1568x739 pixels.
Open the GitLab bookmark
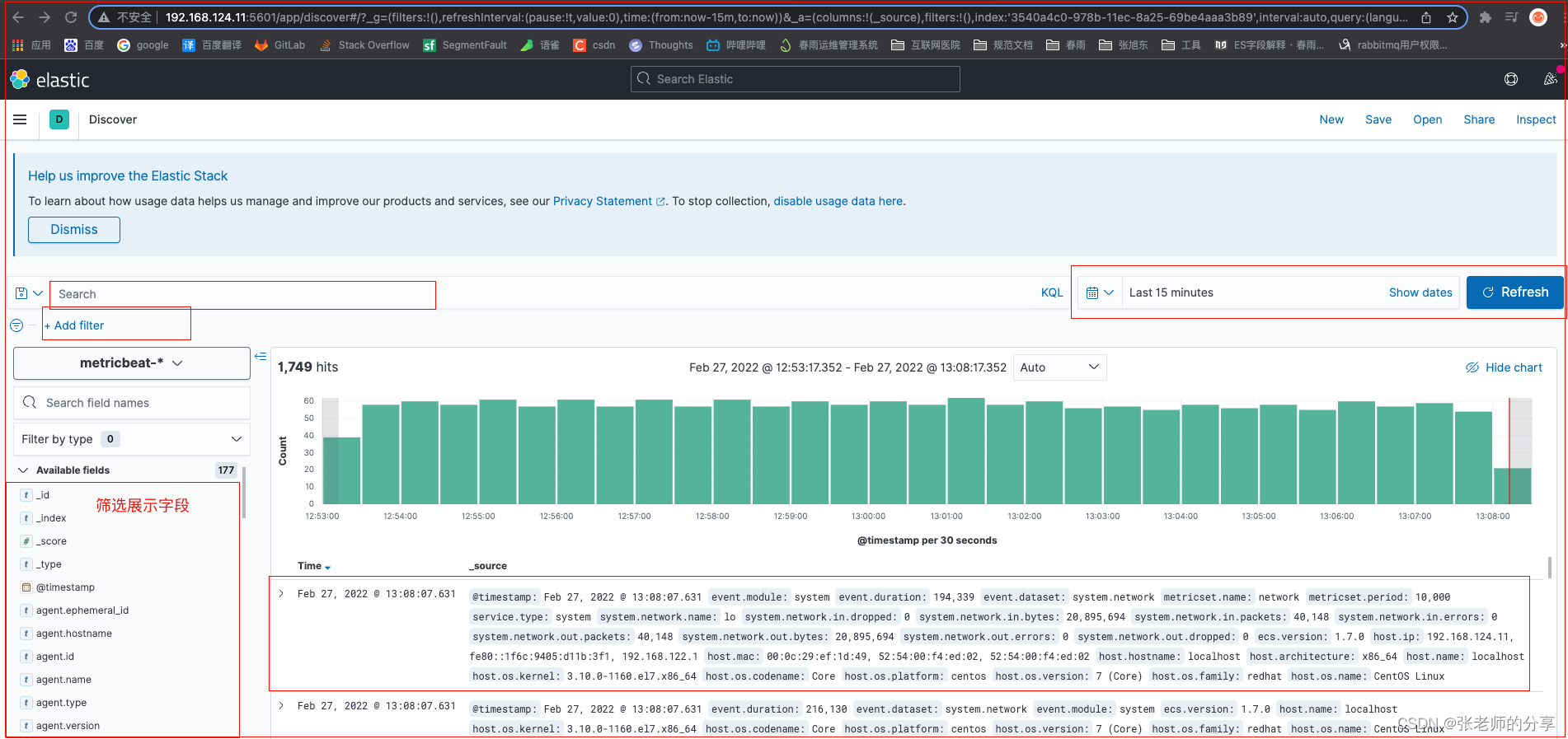[x=279, y=45]
